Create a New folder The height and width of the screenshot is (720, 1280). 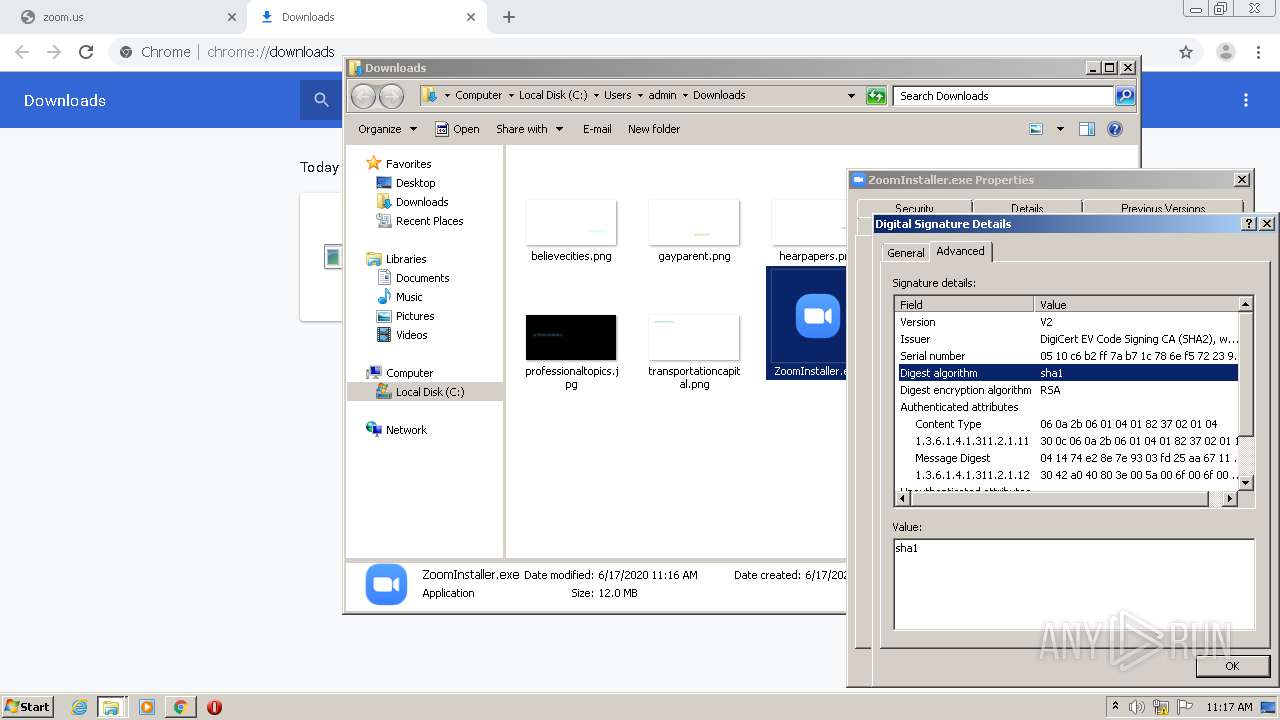[x=654, y=129]
